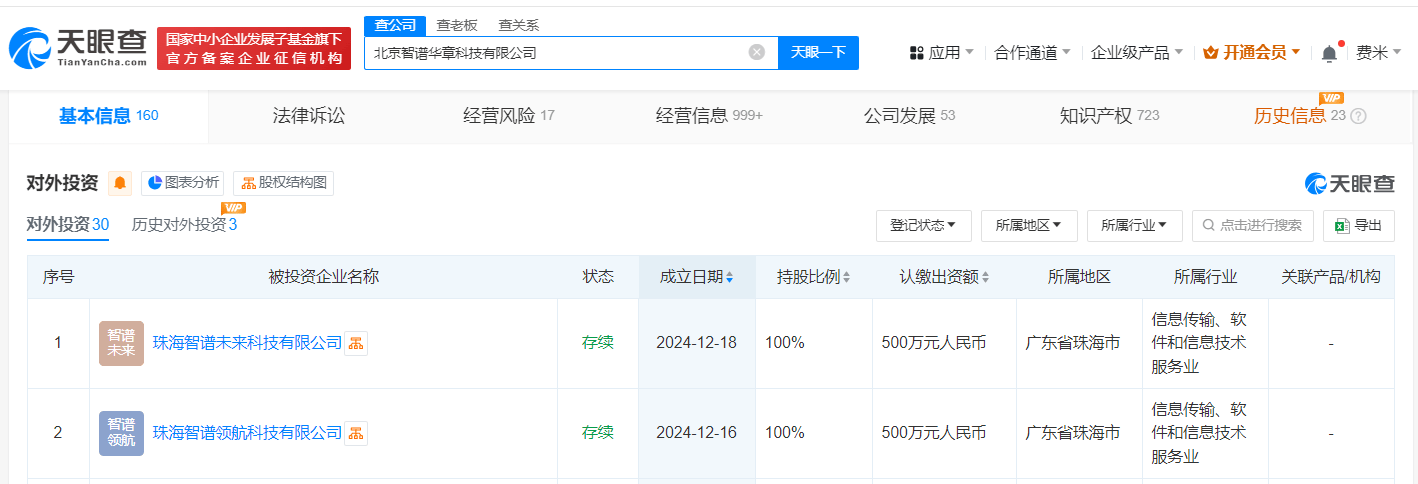Expand the 所属行业 filter dropdown

click(x=1134, y=225)
